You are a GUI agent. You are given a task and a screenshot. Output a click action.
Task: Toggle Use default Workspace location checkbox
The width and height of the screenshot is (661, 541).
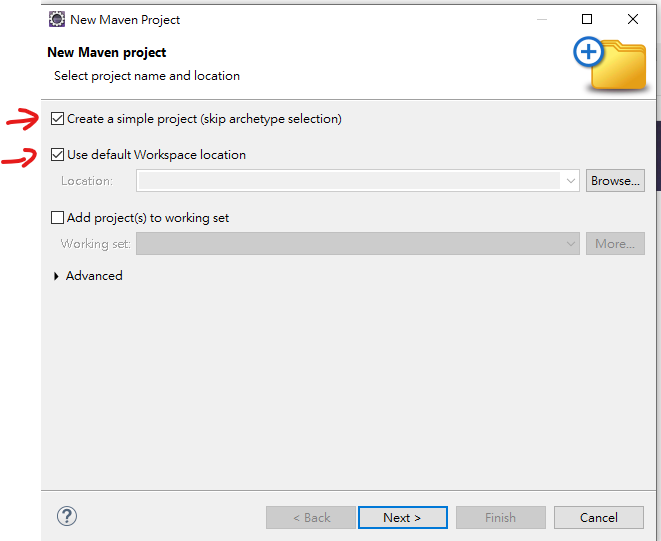pyautogui.click(x=57, y=155)
